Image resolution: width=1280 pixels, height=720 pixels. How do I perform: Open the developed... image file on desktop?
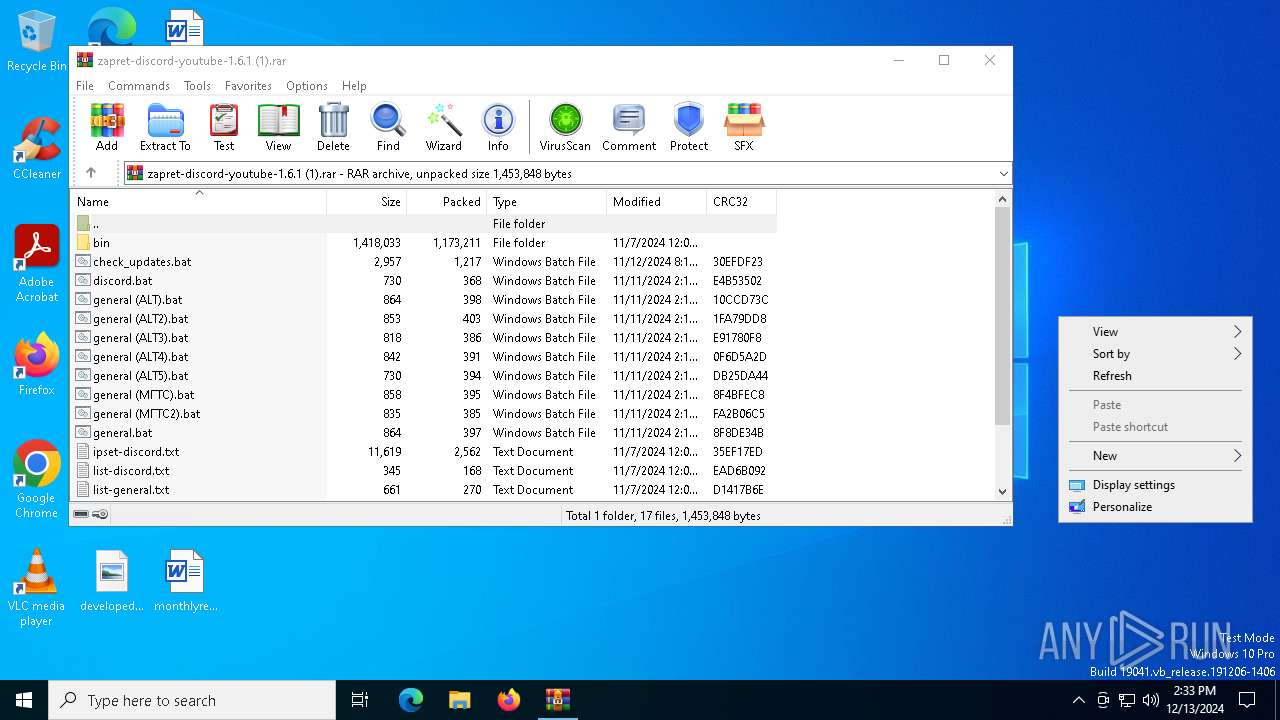point(112,580)
